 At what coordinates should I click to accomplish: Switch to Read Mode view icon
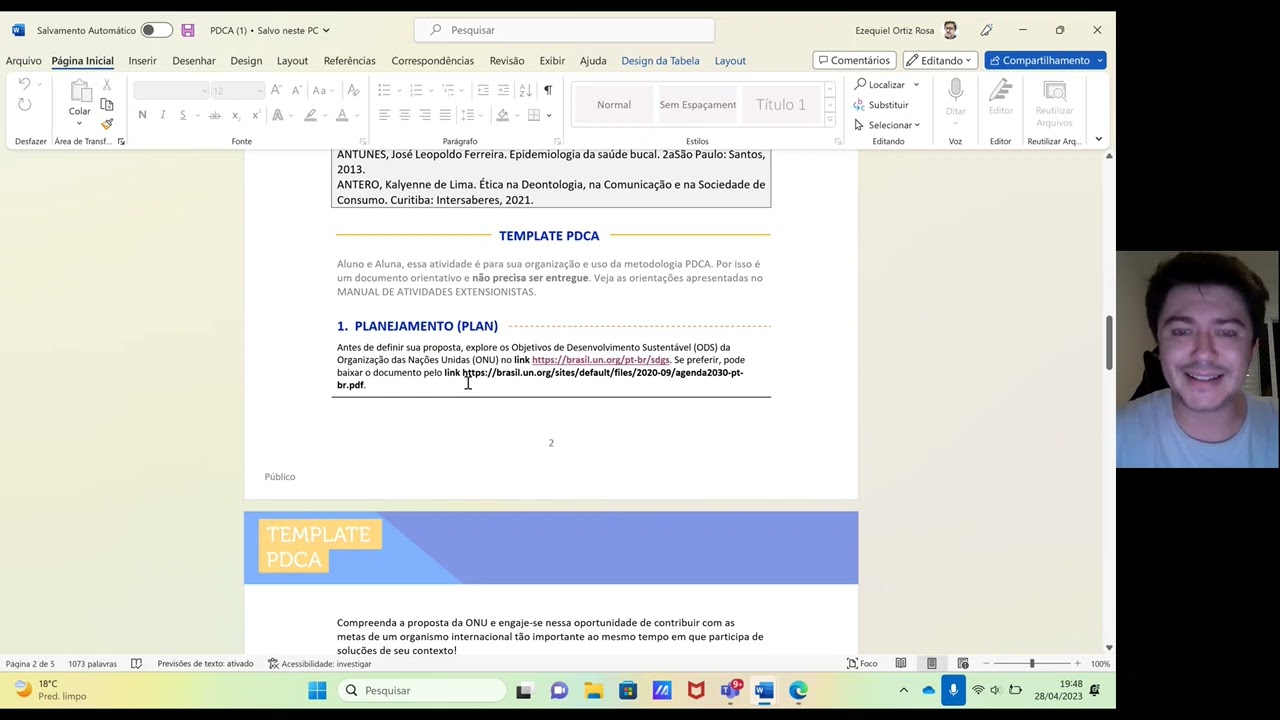pyautogui.click(x=901, y=663)
